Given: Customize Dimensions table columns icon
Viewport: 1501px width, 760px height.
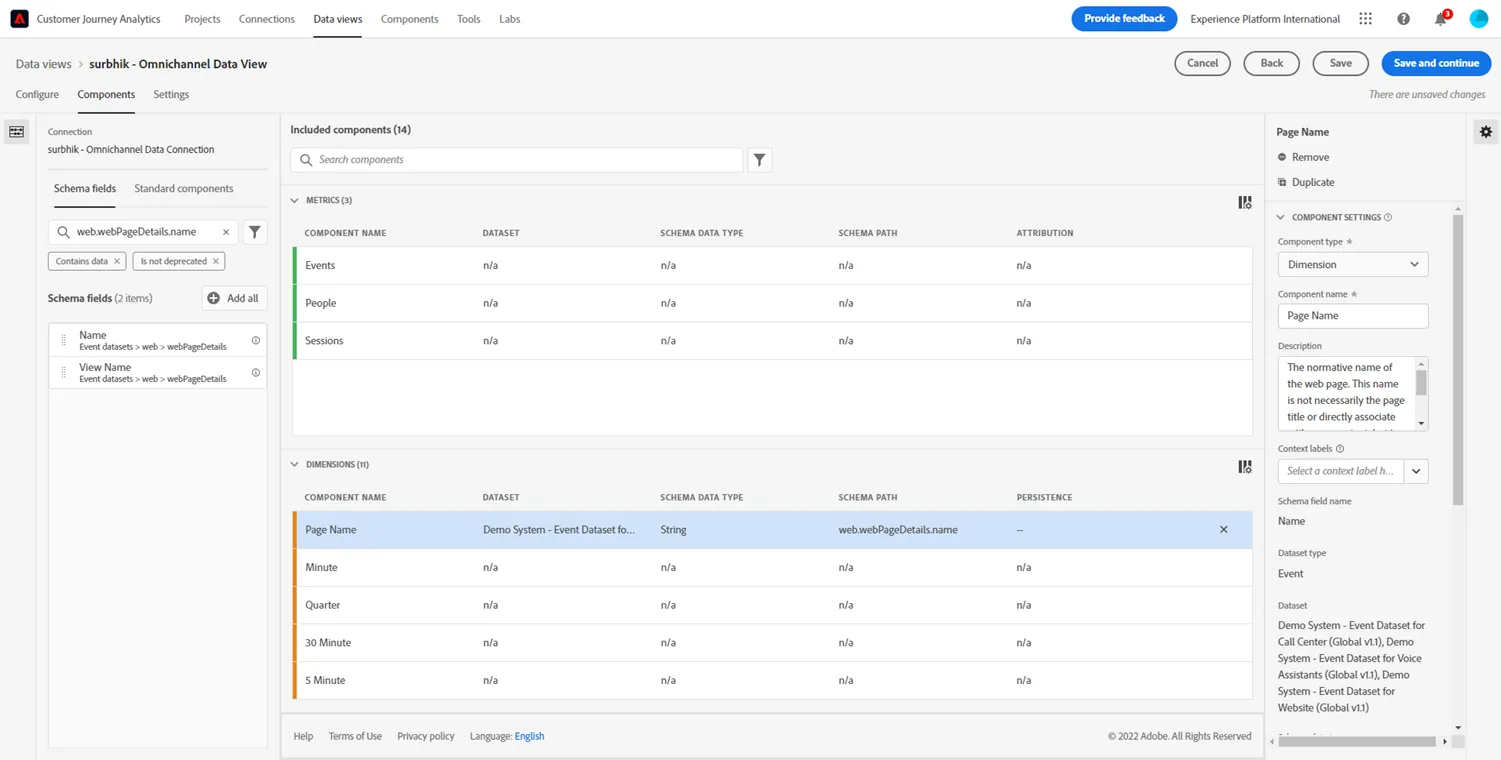Looking at the screenshot, I should (x=1245, y=467).
